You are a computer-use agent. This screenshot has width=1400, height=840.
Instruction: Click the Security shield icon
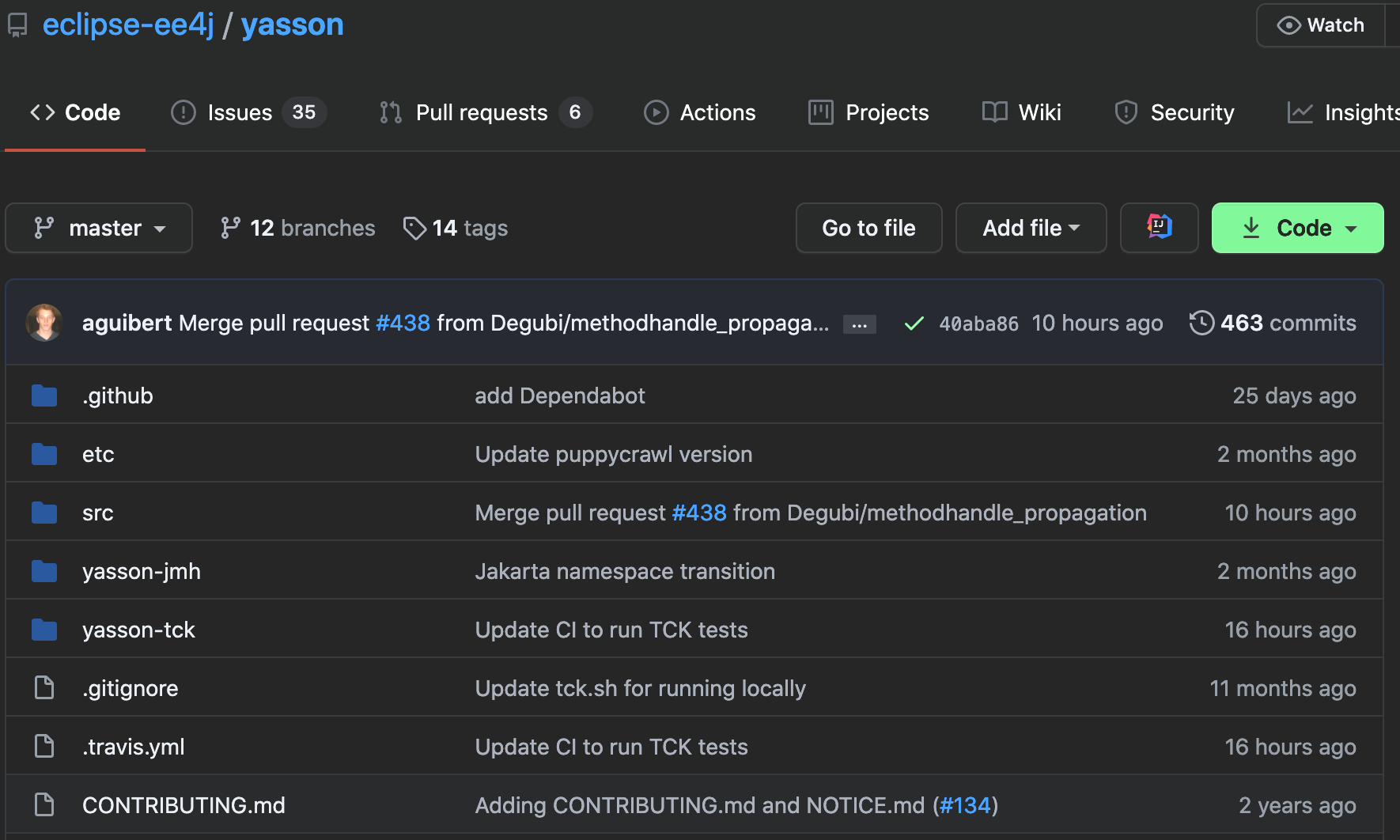coord(1126,112)
